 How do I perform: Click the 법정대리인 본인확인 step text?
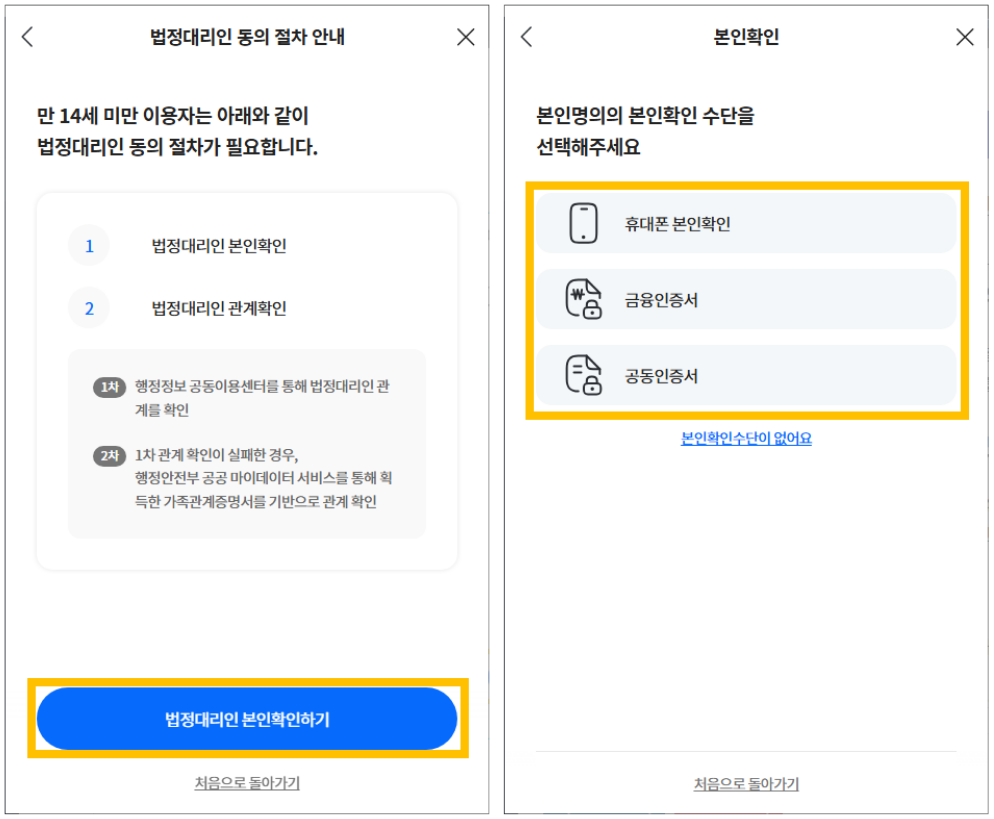point(219,246)
